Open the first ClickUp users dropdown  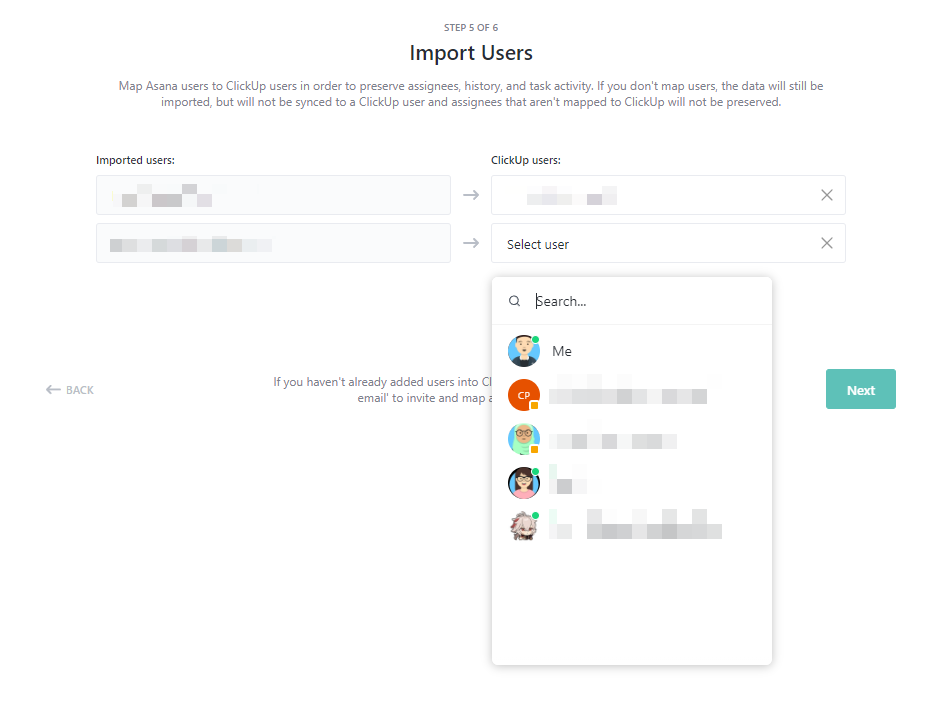pos(668,195)
